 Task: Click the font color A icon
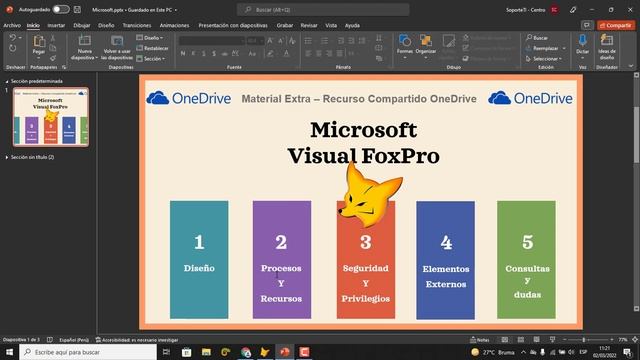coord(287,53)
